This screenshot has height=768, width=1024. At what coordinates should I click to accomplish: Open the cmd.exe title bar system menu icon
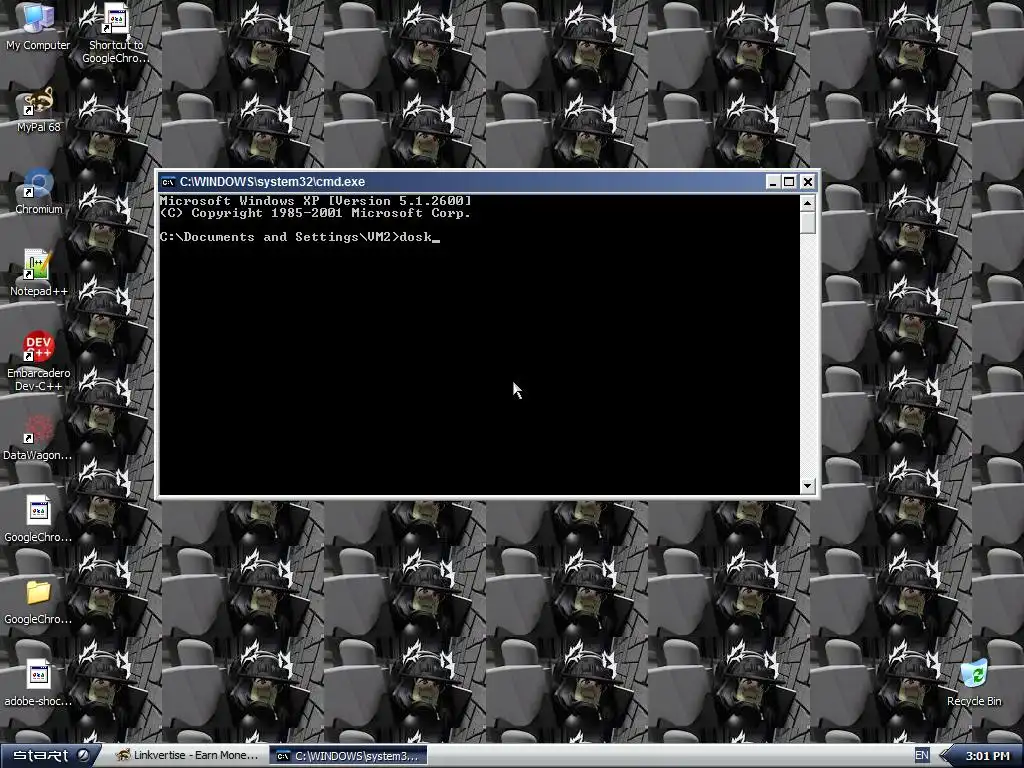click(168, 182)
